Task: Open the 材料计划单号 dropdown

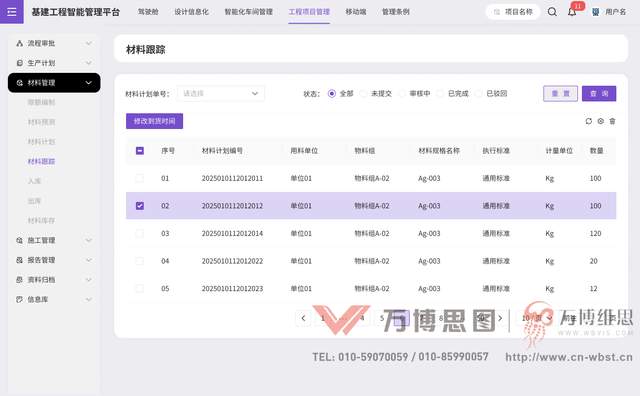Action: tap(221, 93)
